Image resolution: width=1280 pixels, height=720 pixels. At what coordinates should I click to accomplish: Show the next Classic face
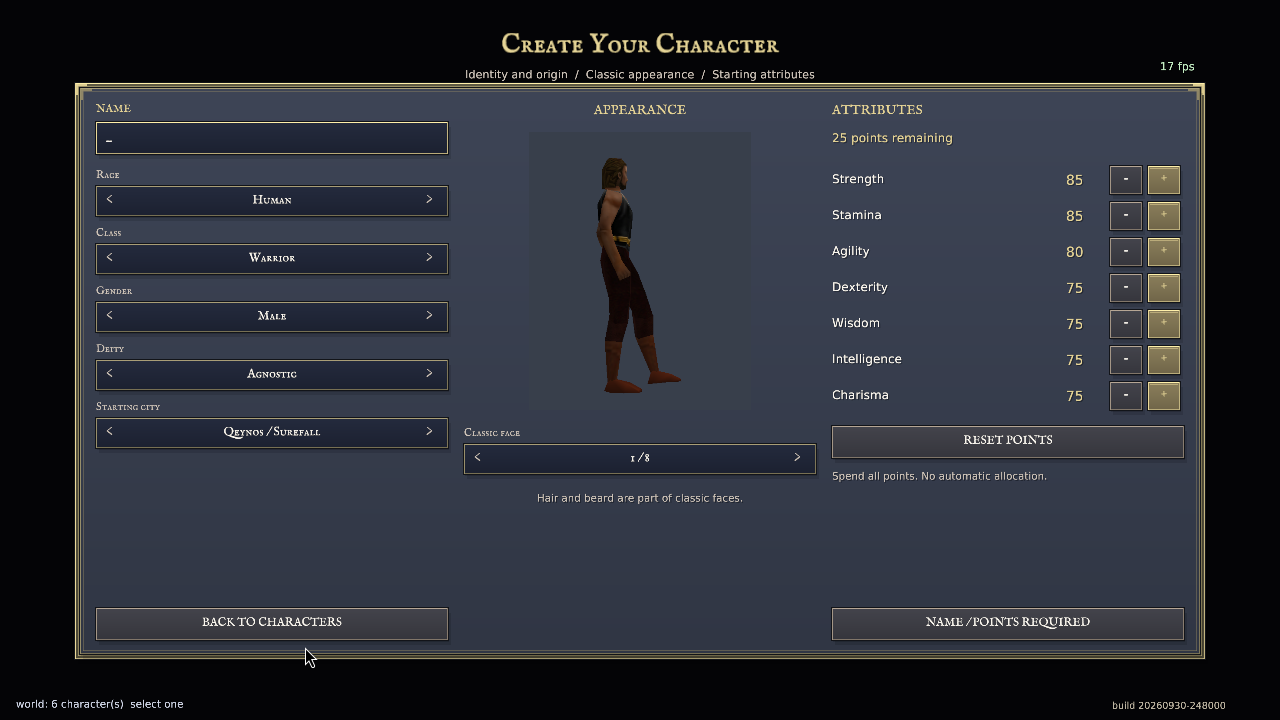coord(797,458)
